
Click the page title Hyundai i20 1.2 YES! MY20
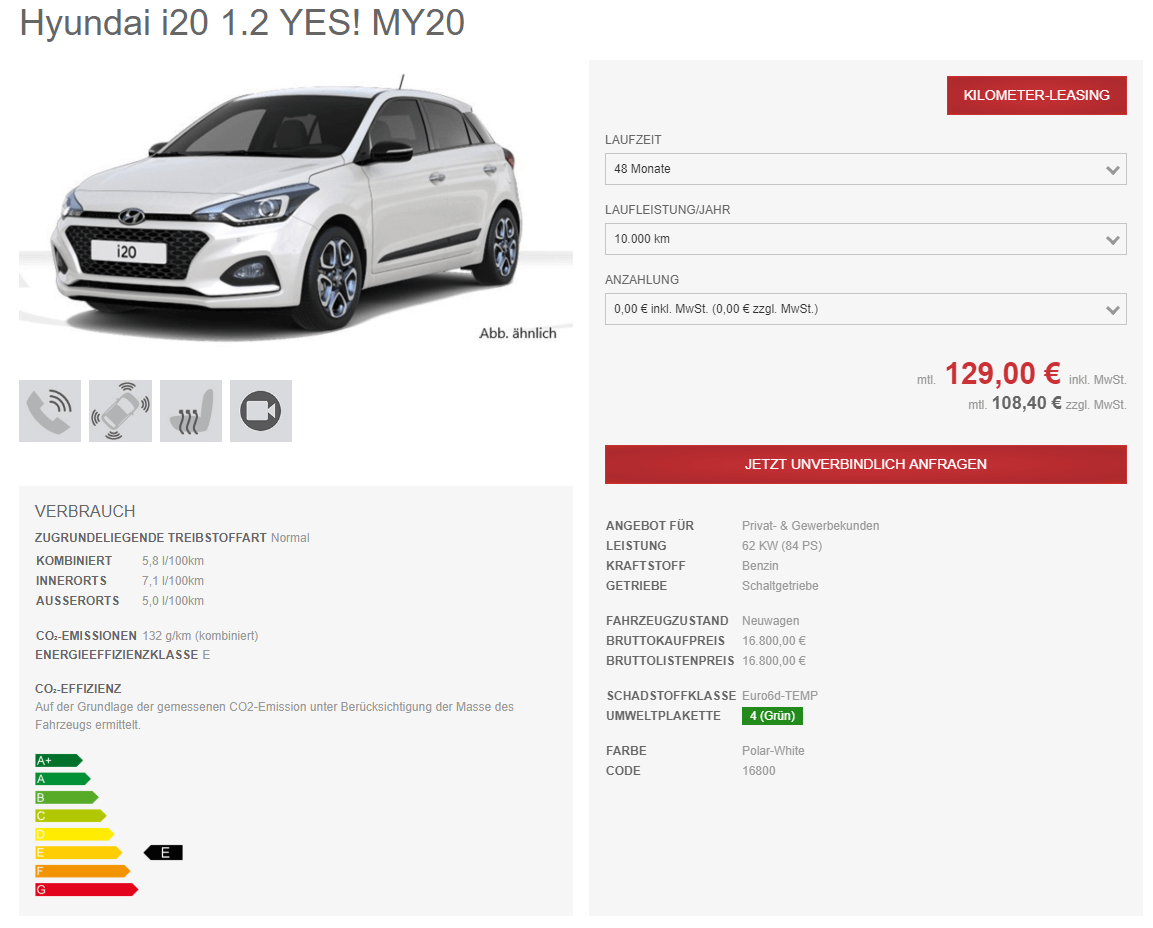(x=242, y=23)
